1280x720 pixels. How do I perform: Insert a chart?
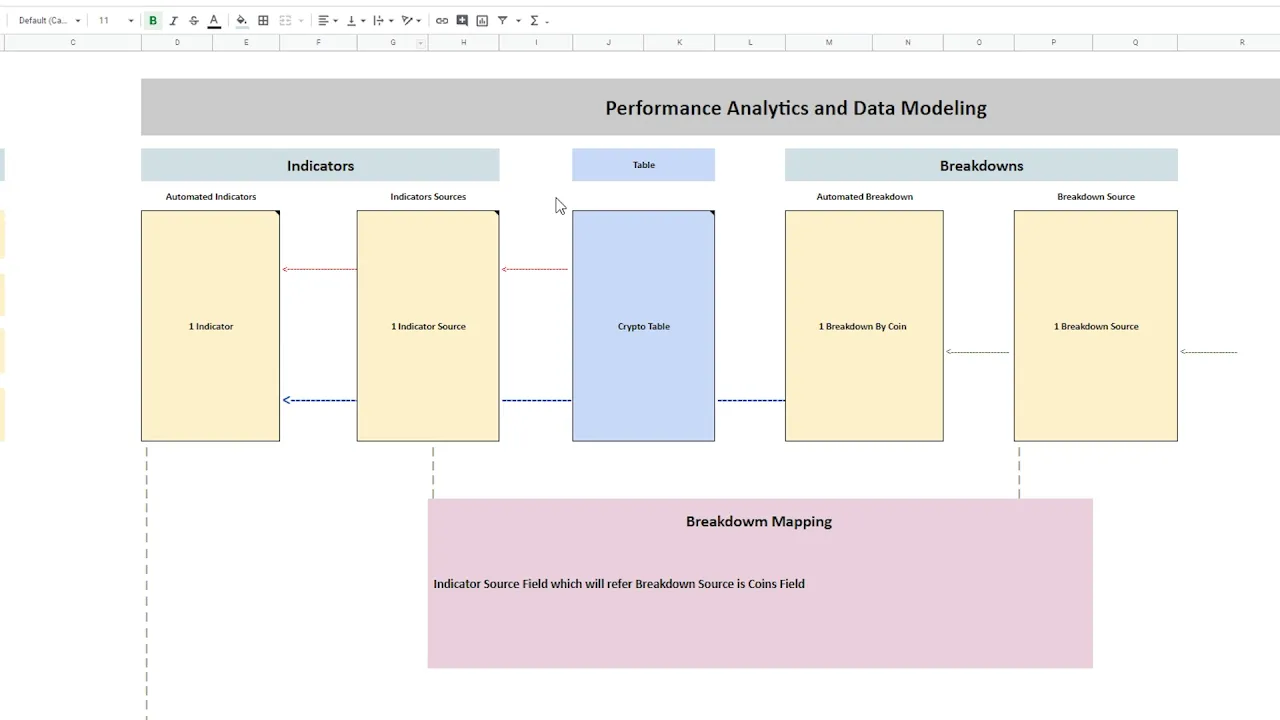pos(481,20)
